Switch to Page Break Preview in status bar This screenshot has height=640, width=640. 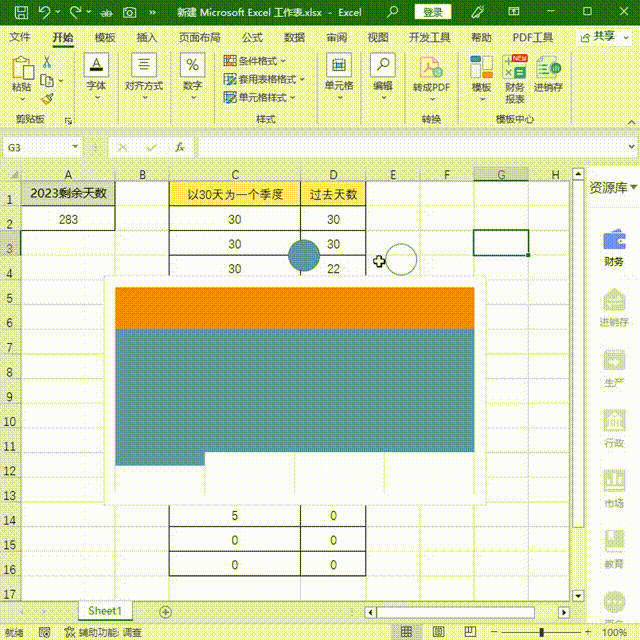point(470,632)
